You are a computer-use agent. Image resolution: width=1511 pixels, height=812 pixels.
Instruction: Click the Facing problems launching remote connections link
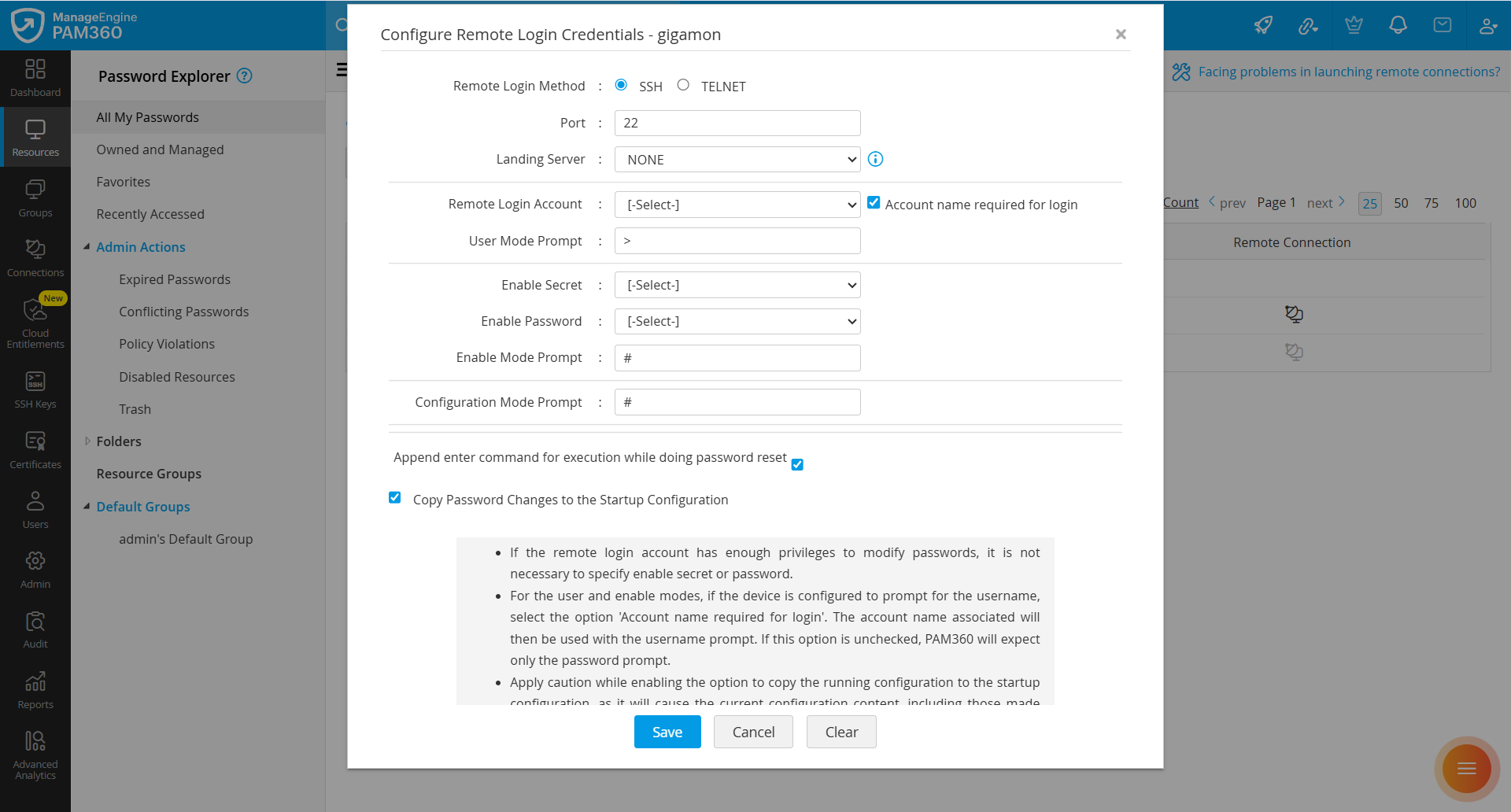1348,72
